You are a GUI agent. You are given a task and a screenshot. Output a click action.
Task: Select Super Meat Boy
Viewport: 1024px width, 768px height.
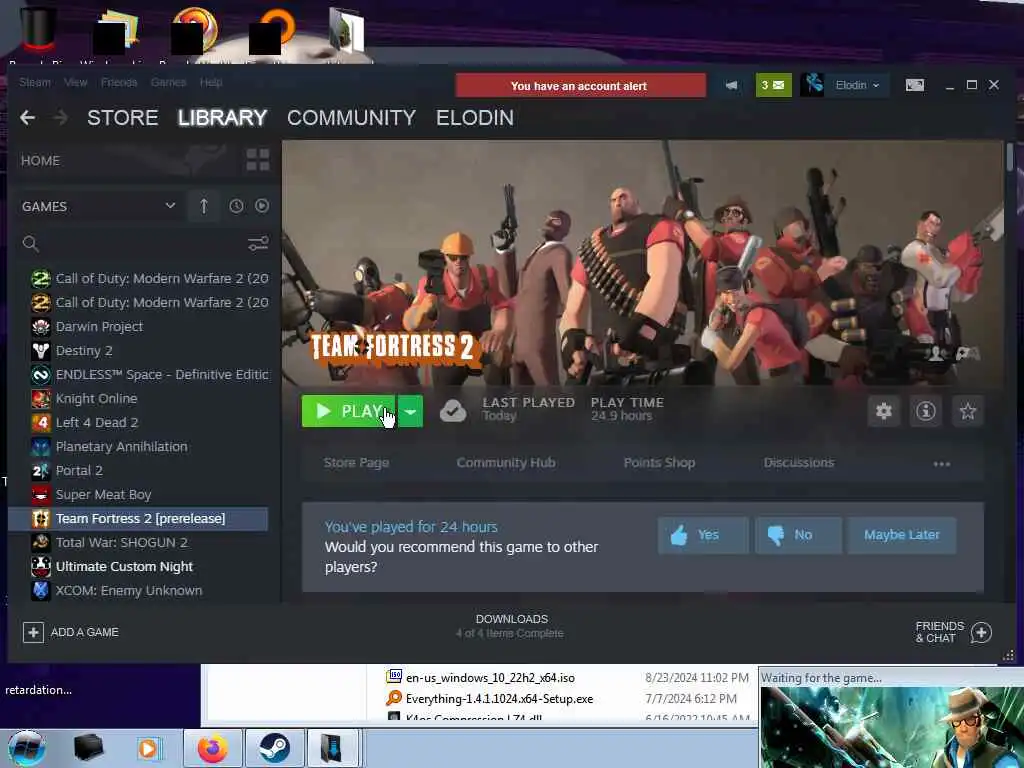[x=139, y=494]
